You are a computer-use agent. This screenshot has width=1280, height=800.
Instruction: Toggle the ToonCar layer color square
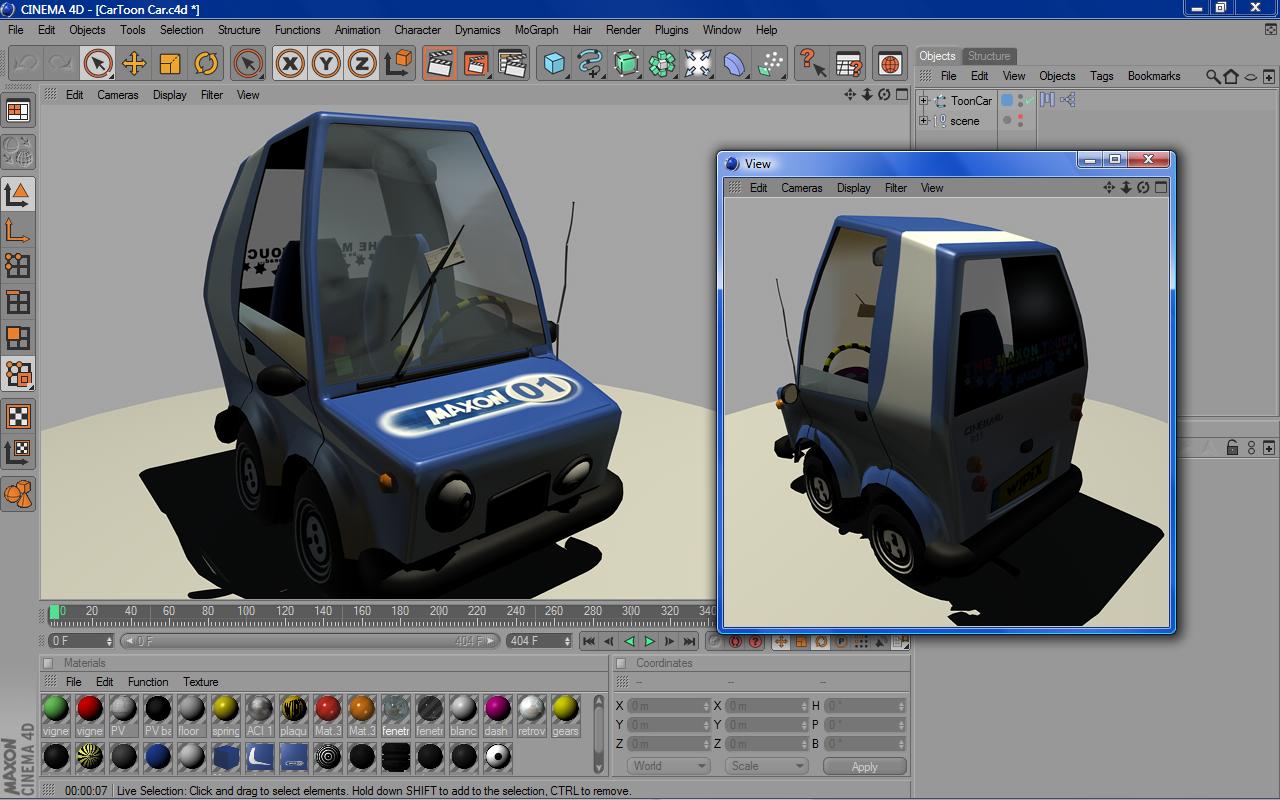pyautogui.click(x=1007, y=101)
